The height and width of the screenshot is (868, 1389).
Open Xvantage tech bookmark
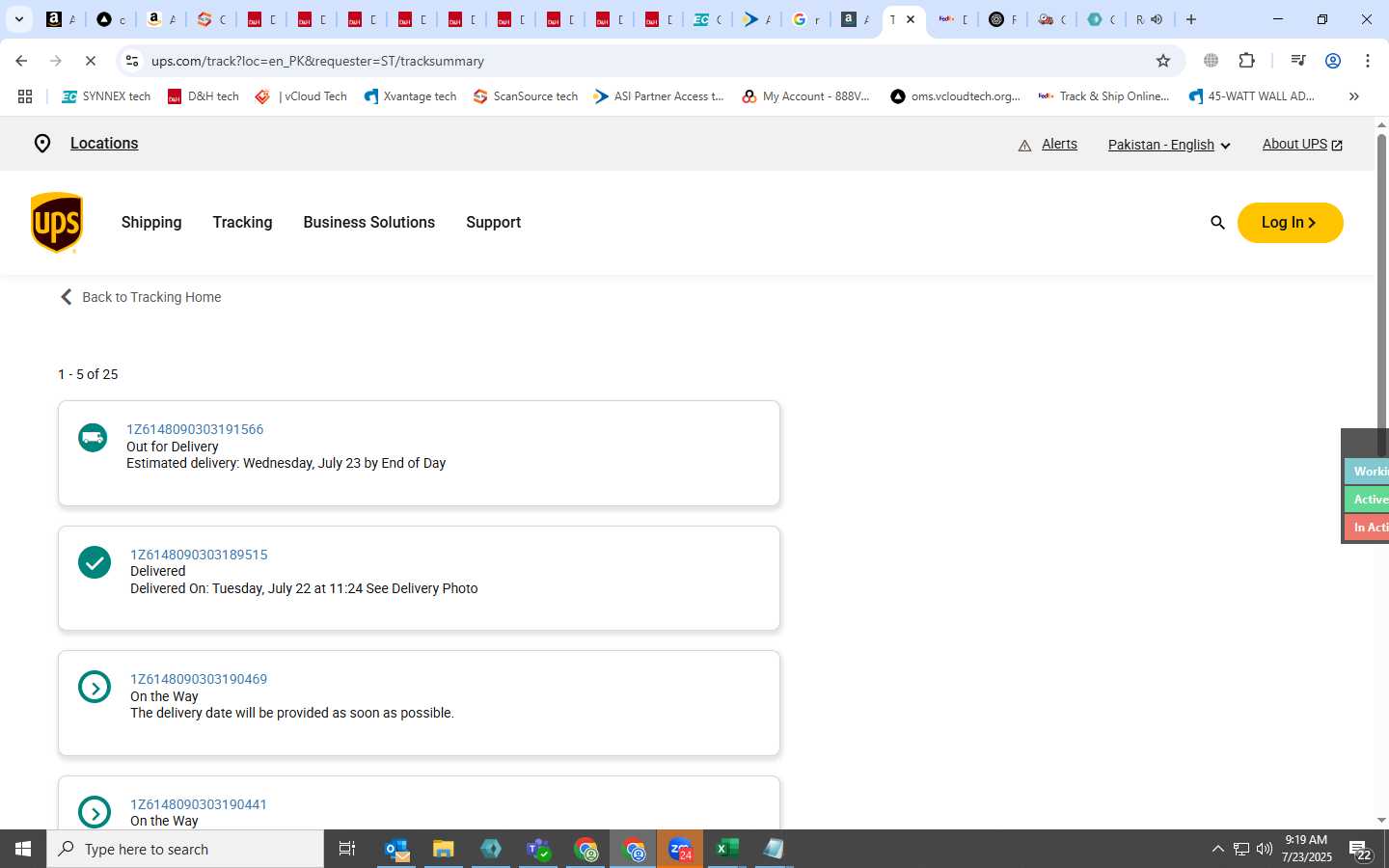[x=410, y=96]
